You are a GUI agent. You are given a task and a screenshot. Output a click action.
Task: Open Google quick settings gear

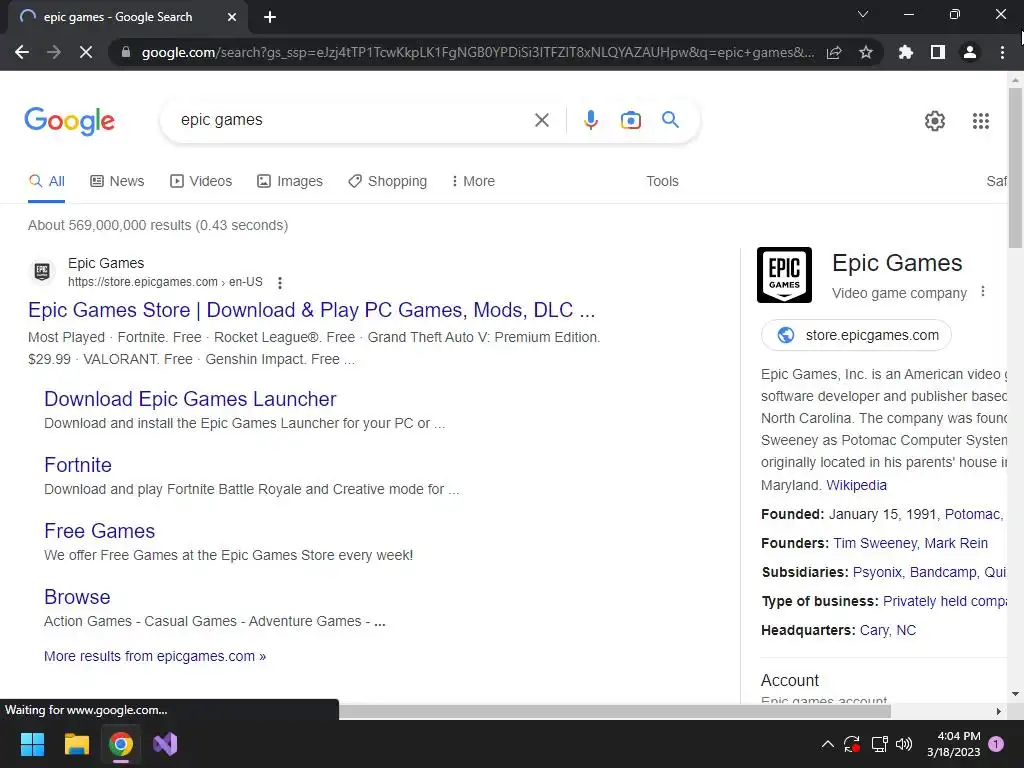point(935,121)
